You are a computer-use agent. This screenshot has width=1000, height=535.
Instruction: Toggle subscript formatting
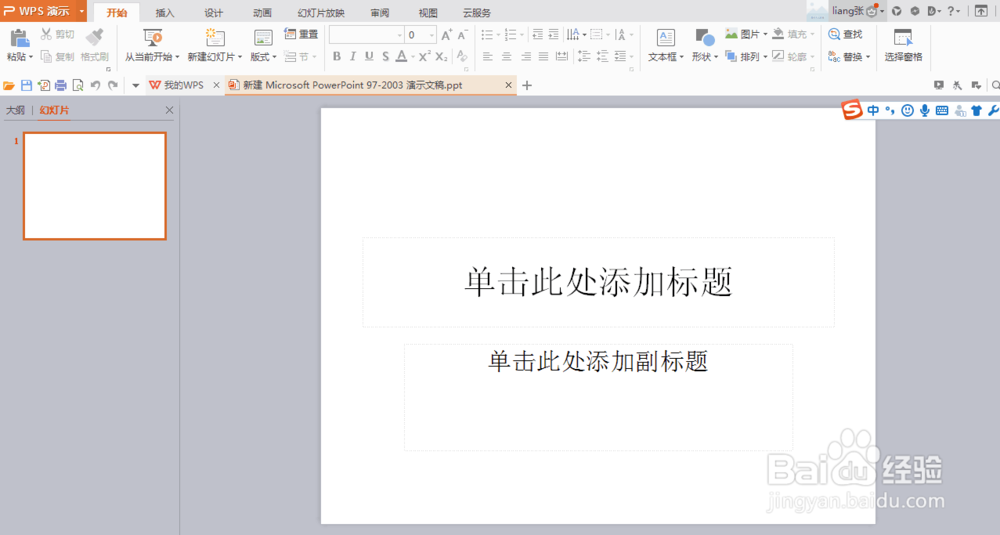coord(441,57)
